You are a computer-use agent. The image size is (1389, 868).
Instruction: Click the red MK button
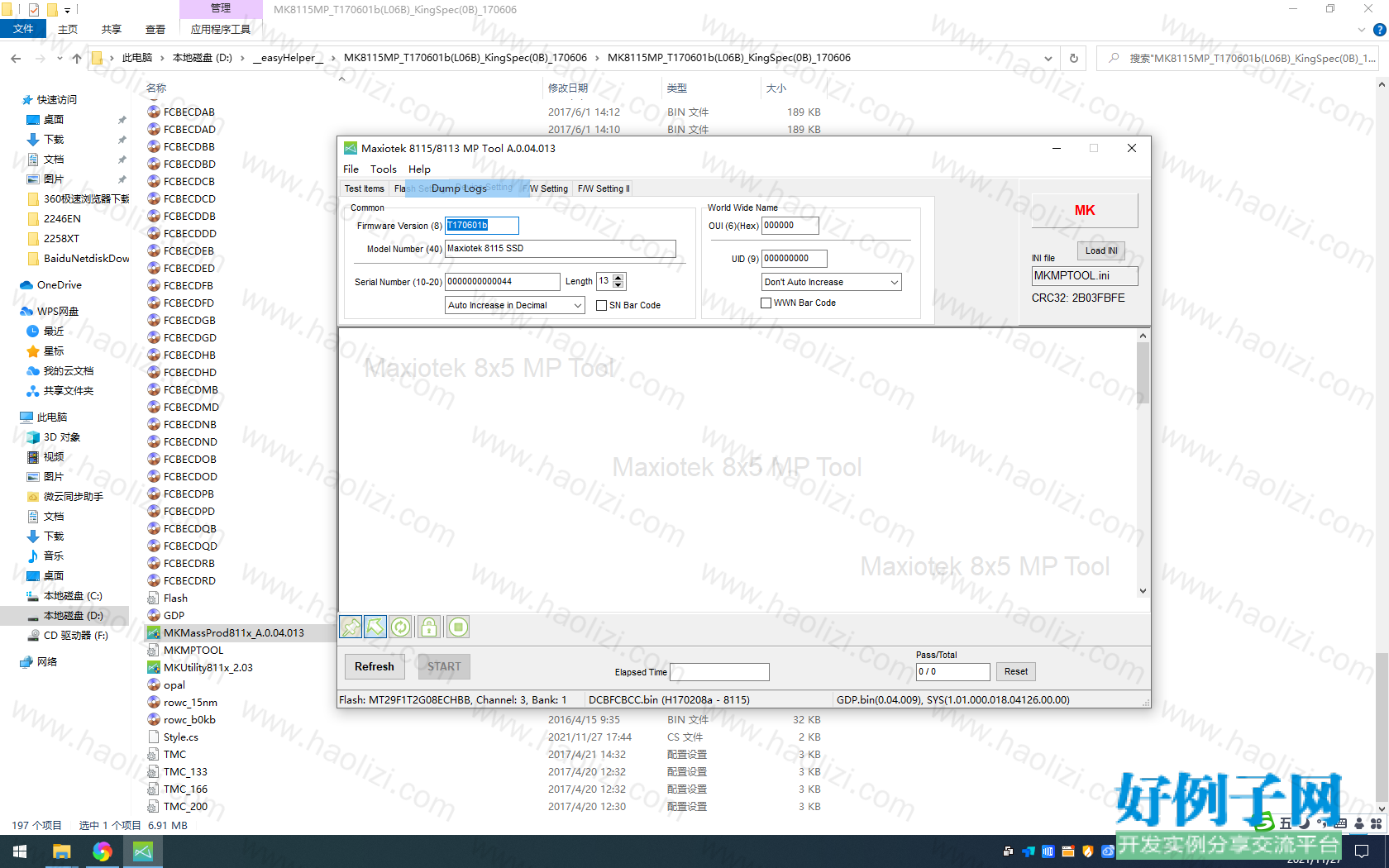coord(1085,211)
